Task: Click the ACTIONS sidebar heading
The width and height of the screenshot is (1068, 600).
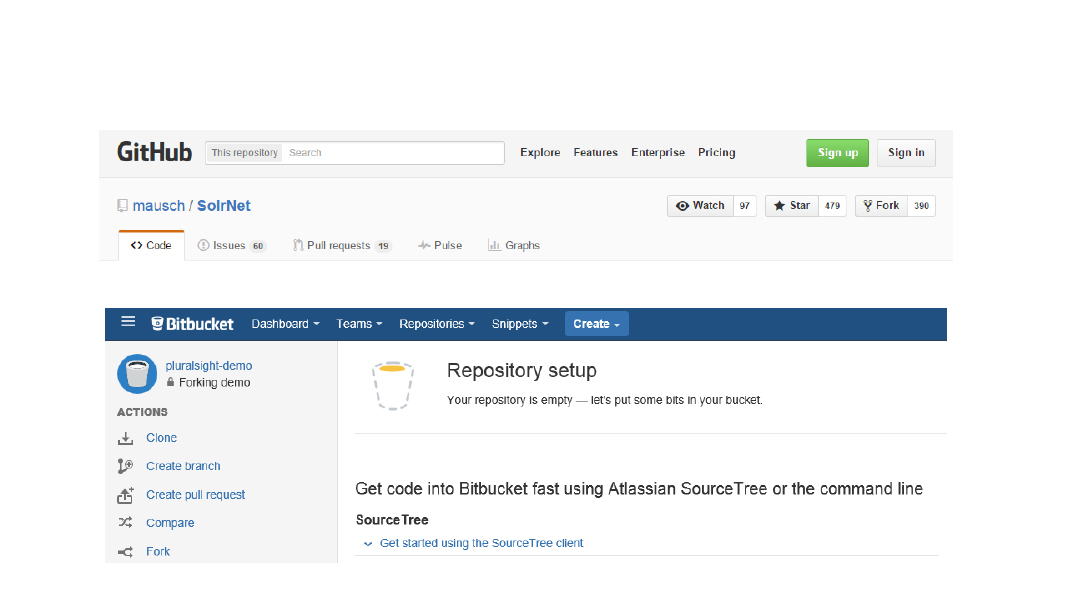Action: (142, 412)
